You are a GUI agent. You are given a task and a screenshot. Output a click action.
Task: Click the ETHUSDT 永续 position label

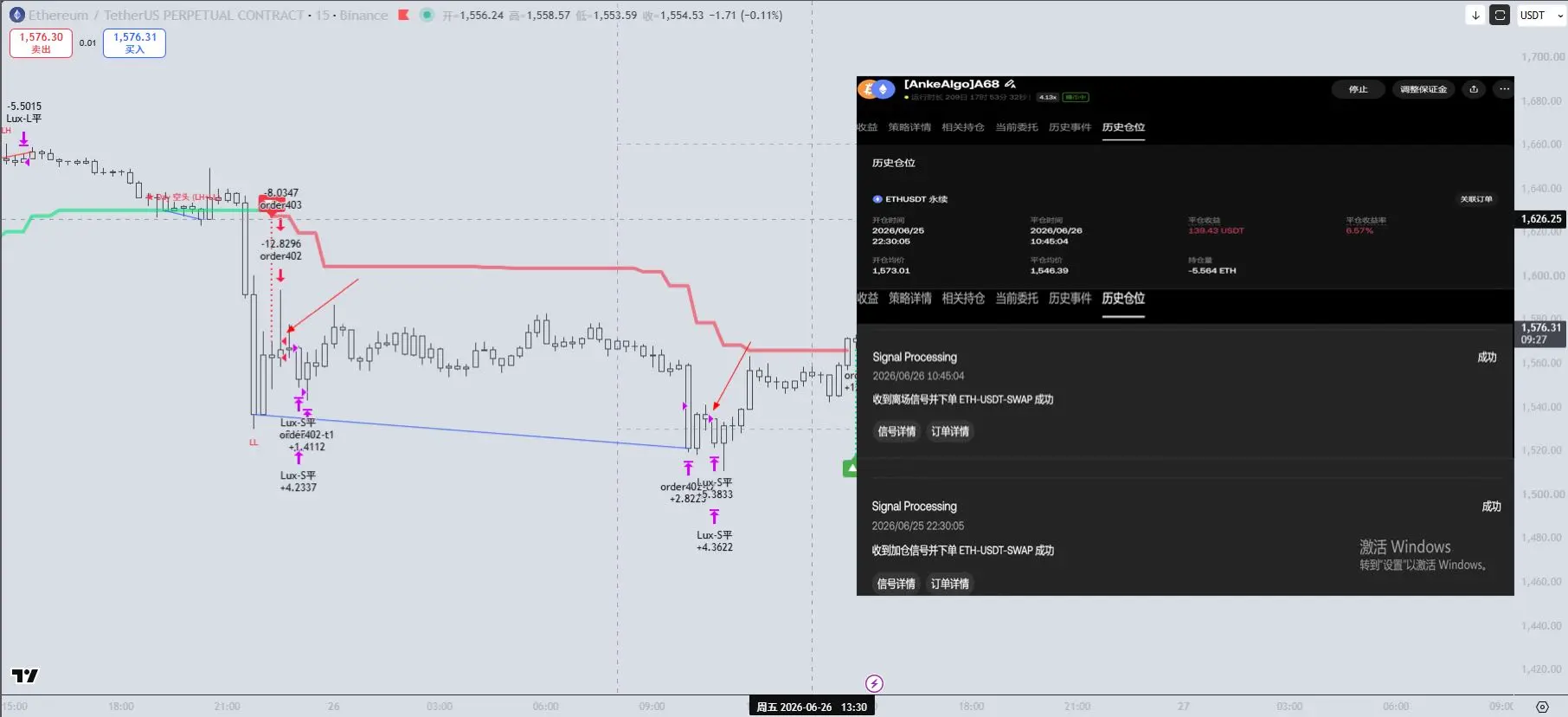pyautogui.click(x=910, y=199)
